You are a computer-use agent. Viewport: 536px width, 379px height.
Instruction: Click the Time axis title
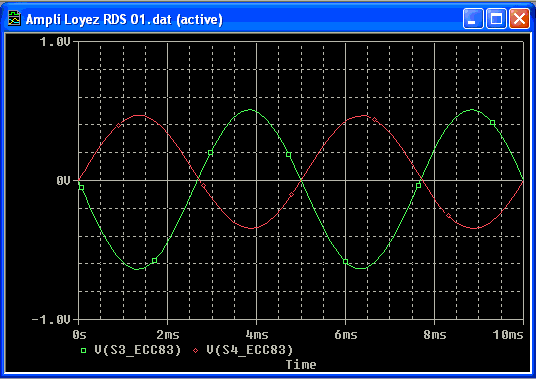301,365
